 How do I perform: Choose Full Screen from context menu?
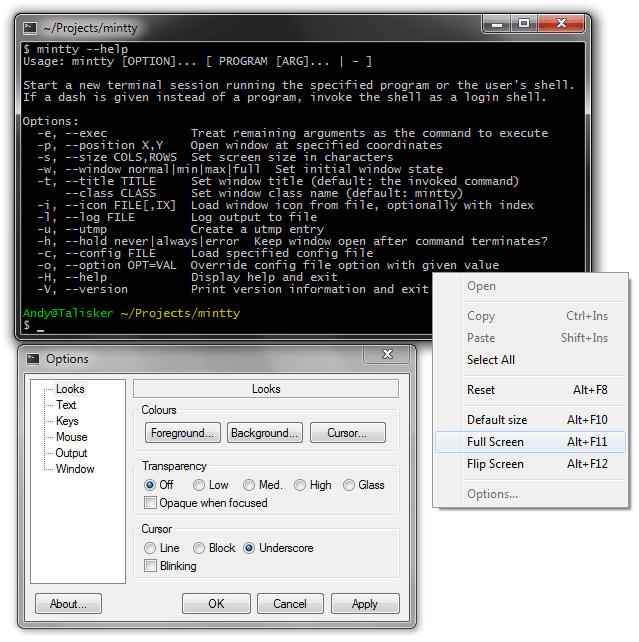coord(495,442)
